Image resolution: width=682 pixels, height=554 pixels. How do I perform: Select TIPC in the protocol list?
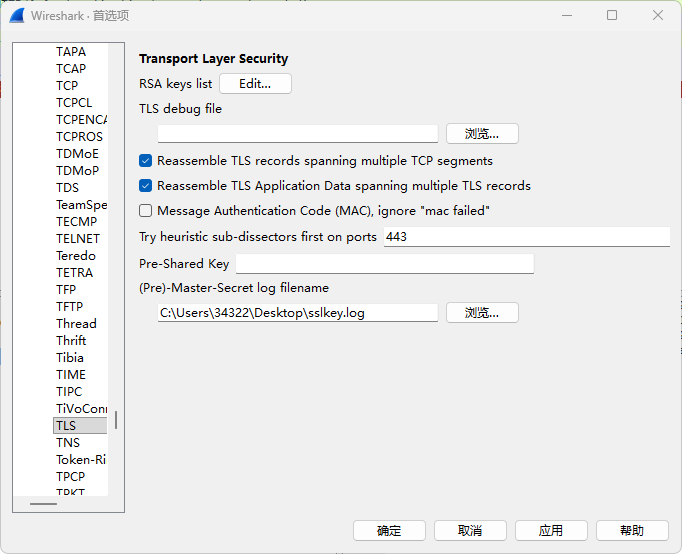coord(69,391)
